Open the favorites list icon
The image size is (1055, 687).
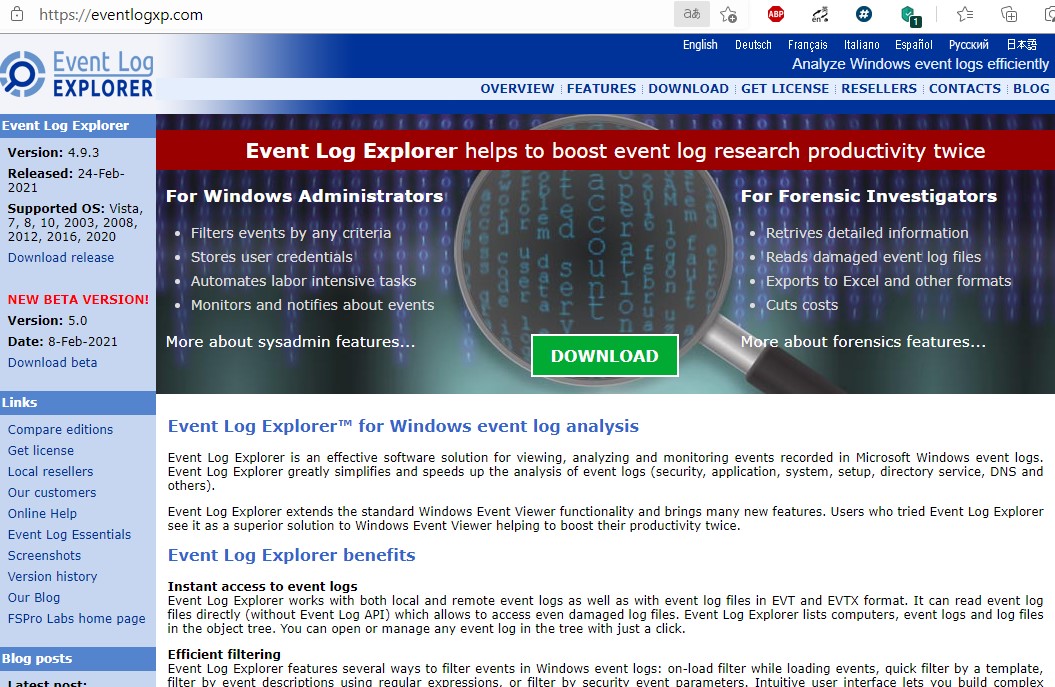pyautogui.click(x=965, y=14)
